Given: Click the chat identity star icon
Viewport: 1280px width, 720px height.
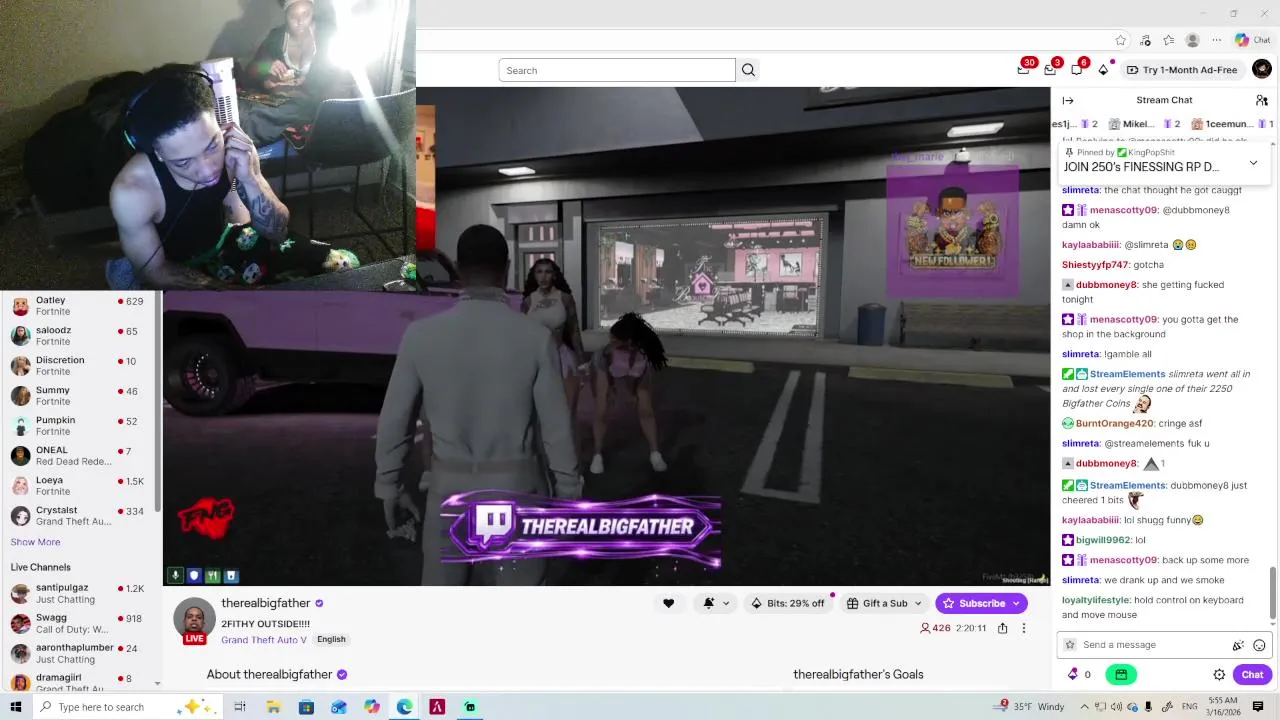Looking at the screenshot, I should tap(1070, 645).
